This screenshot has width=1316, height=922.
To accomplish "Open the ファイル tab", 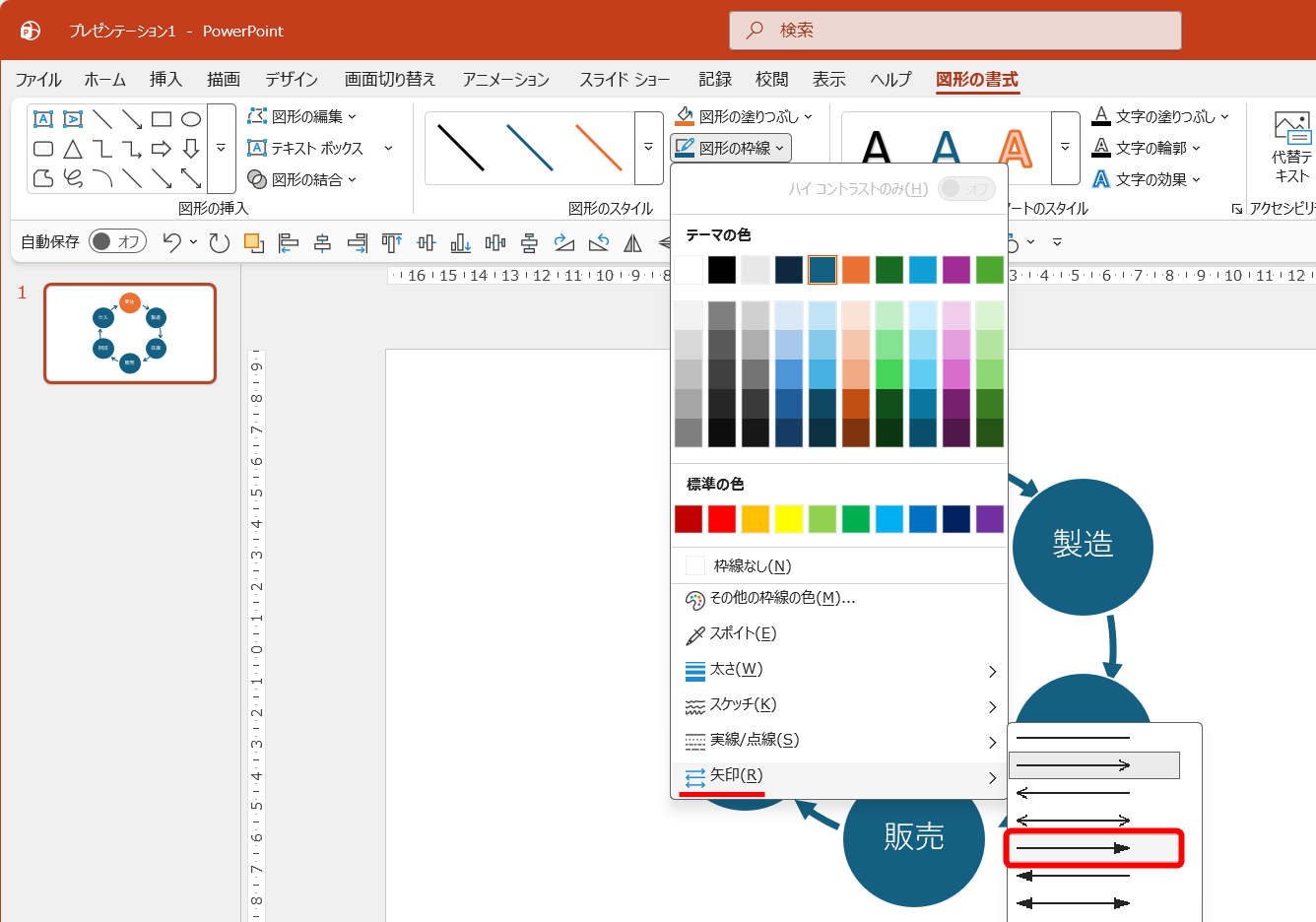I will [38, 80].
